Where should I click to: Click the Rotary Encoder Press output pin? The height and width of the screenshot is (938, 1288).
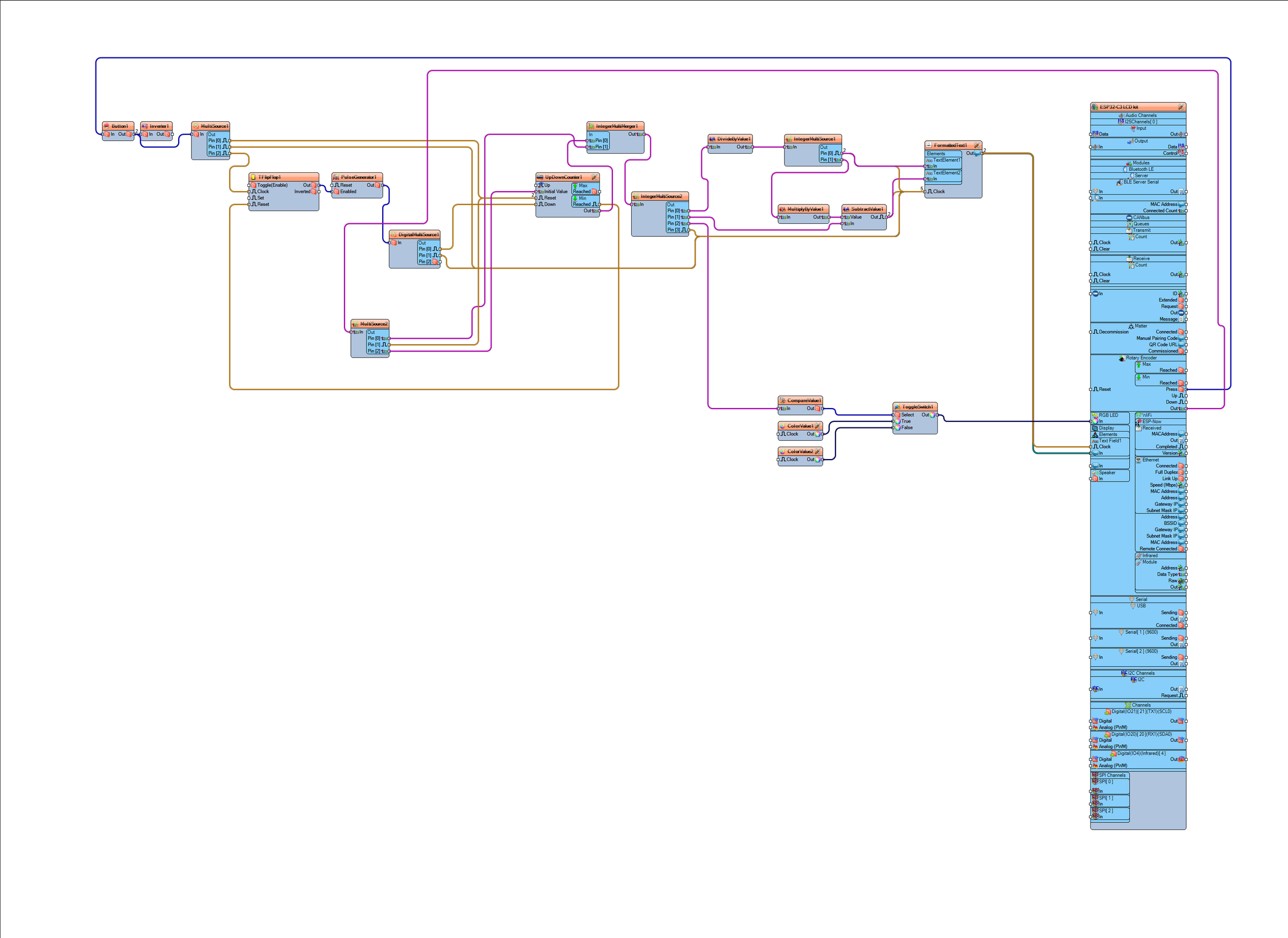pos(1186,390)
